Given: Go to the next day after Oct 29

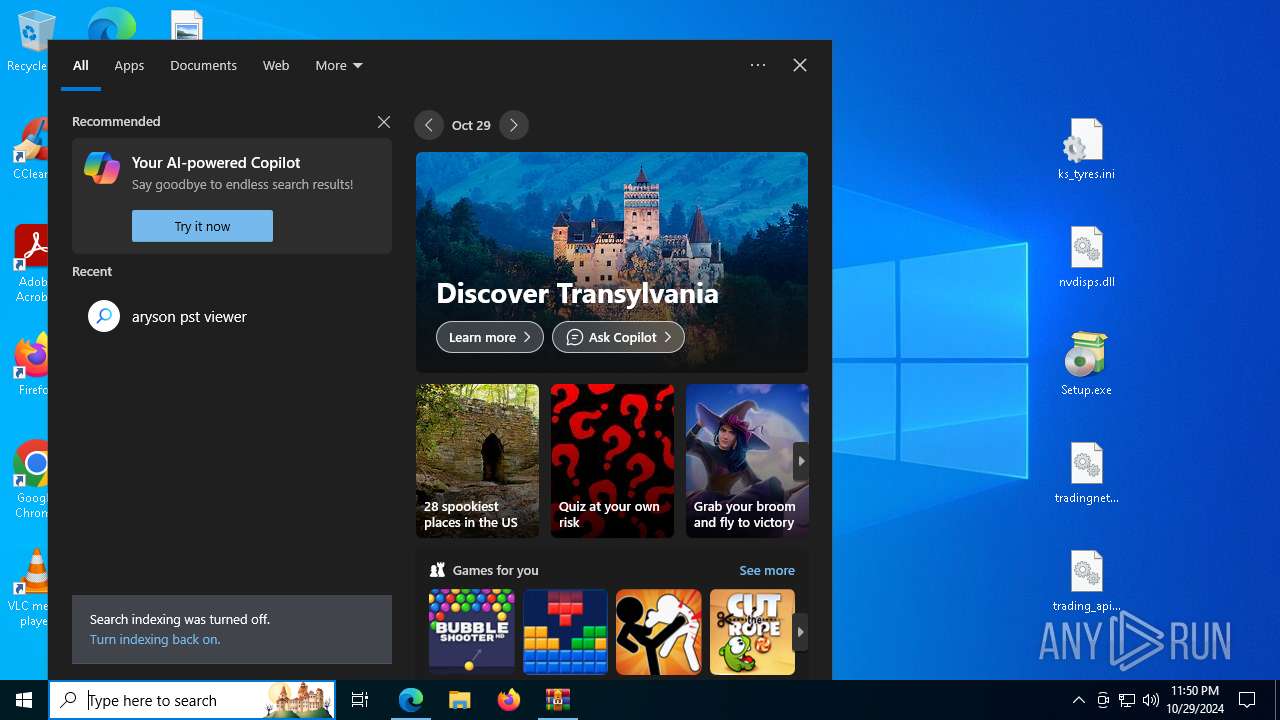Looking at the screenshot, I should pyautogui.click(x=514, y=125).
